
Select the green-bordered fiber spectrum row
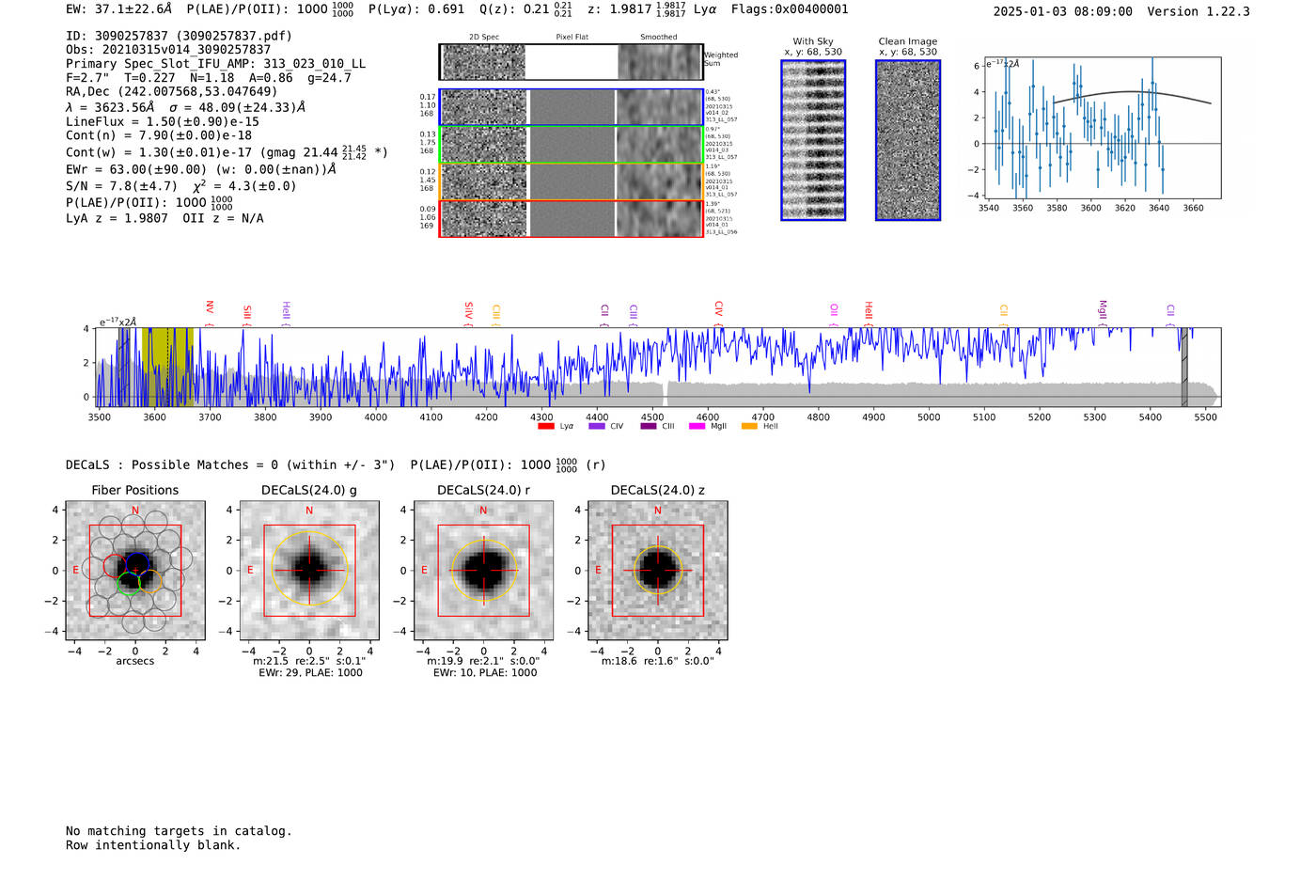(571, 145)
